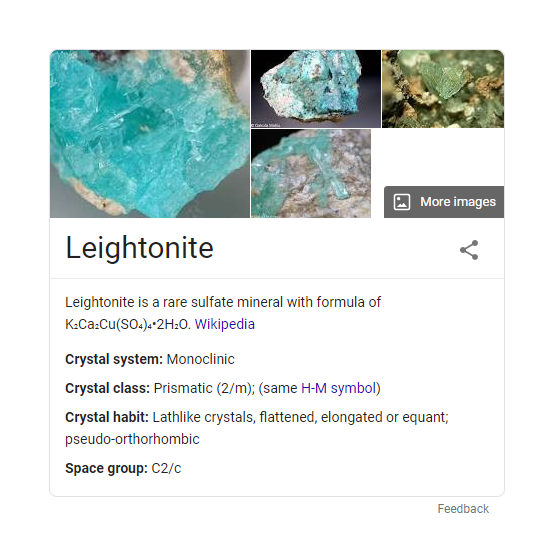The width and height of the screenshot is (547, 551).
Task: Click the Crystal habit label
Action: (x=107, y=417)
